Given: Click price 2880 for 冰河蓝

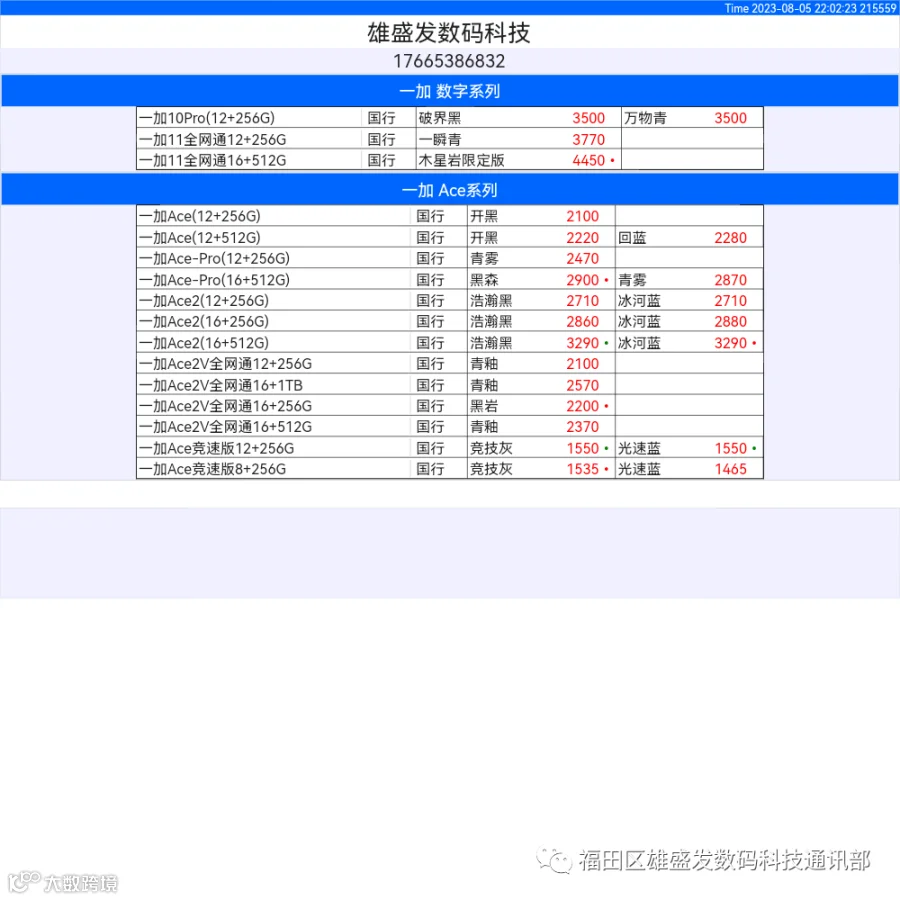Looking at the screenshot, I should pos(731,321).
